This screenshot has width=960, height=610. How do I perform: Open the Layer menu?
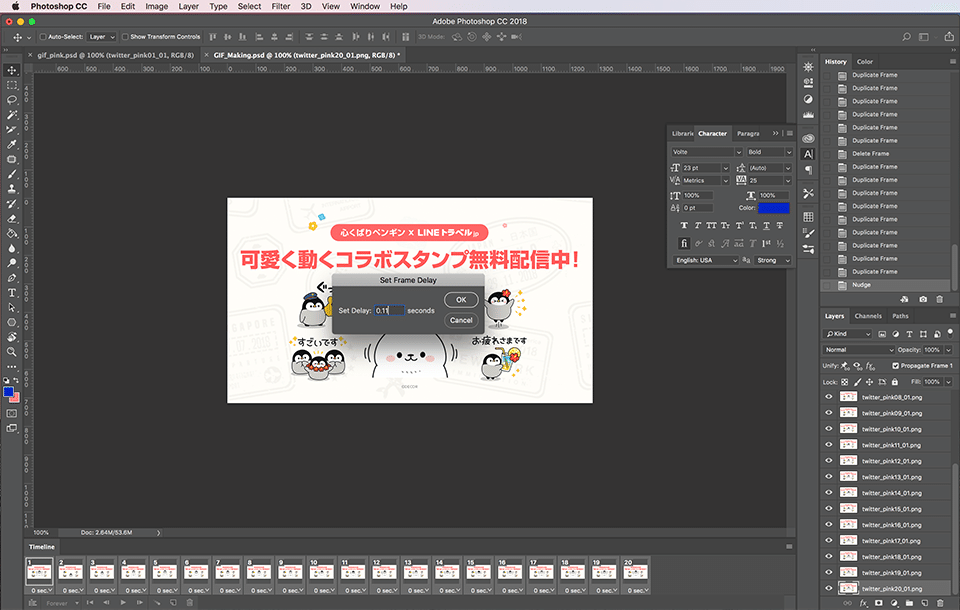tap(189, 6)
